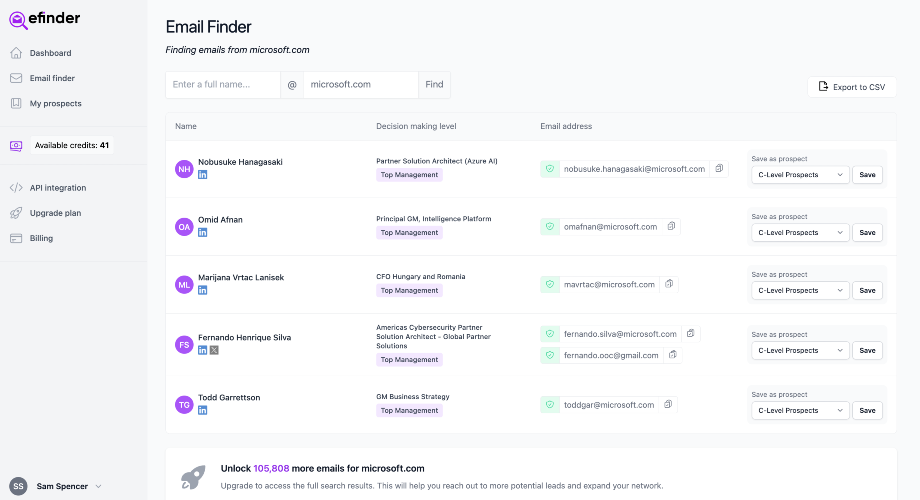Click the Find button
Screen dimensions: 920x500
434,85
